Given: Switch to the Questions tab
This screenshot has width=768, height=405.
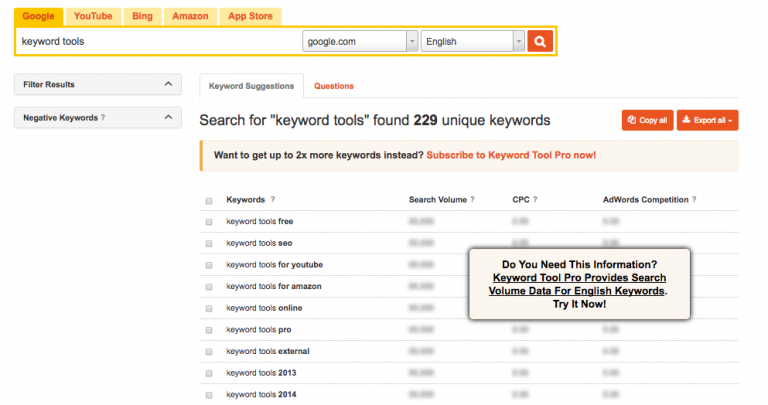Looking at the screenshot, I should (333, 86).
